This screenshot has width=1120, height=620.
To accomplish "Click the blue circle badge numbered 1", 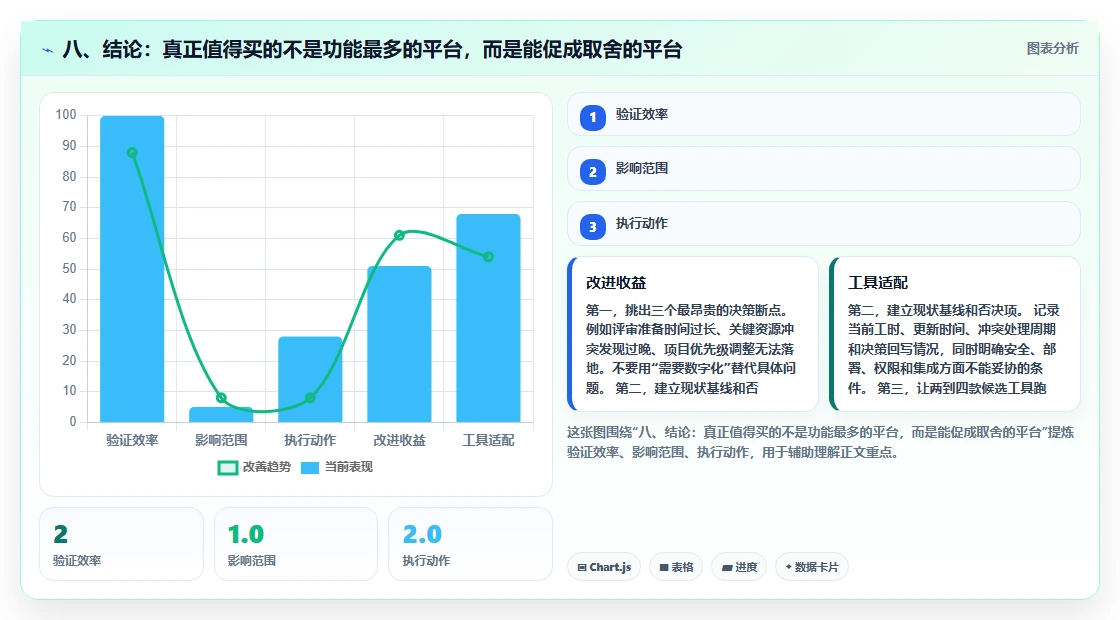I will [x=593, y=118].
